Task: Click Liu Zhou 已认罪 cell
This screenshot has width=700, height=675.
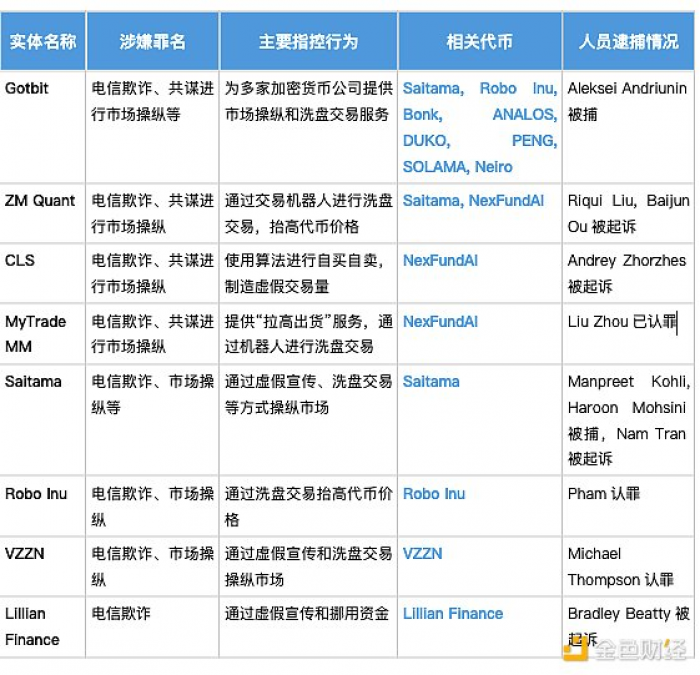Action: click(629, 334)
